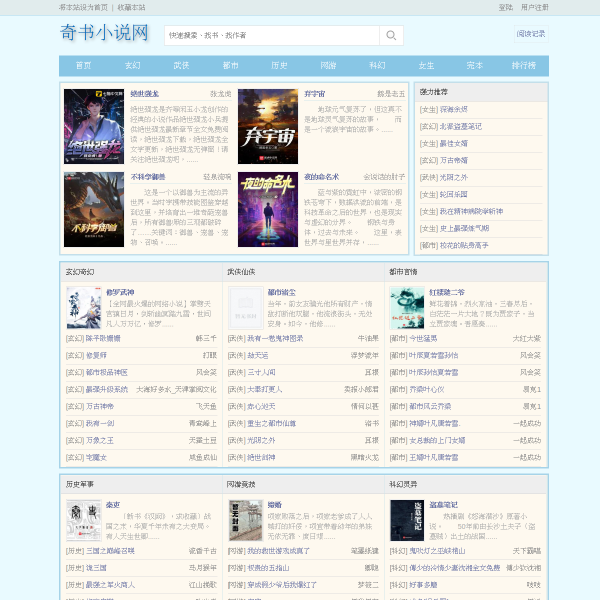Open 不科学御兽 book cover image

(94, 209)
